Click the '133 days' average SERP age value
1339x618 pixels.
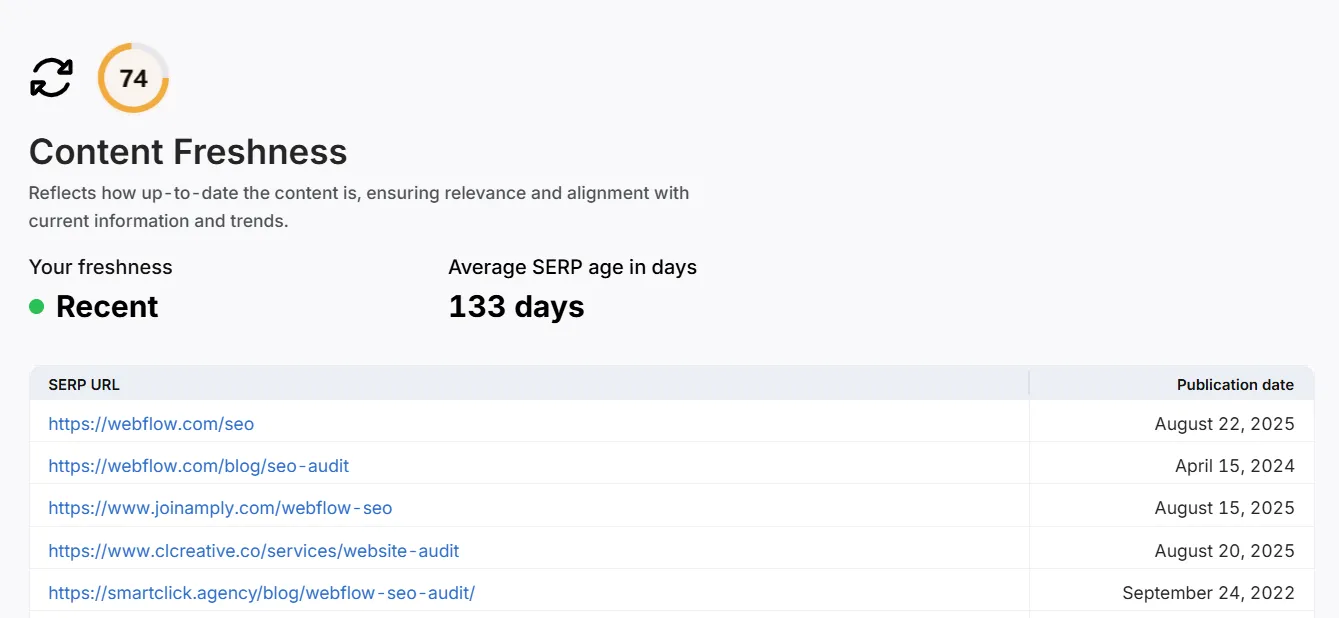(516, 306)
